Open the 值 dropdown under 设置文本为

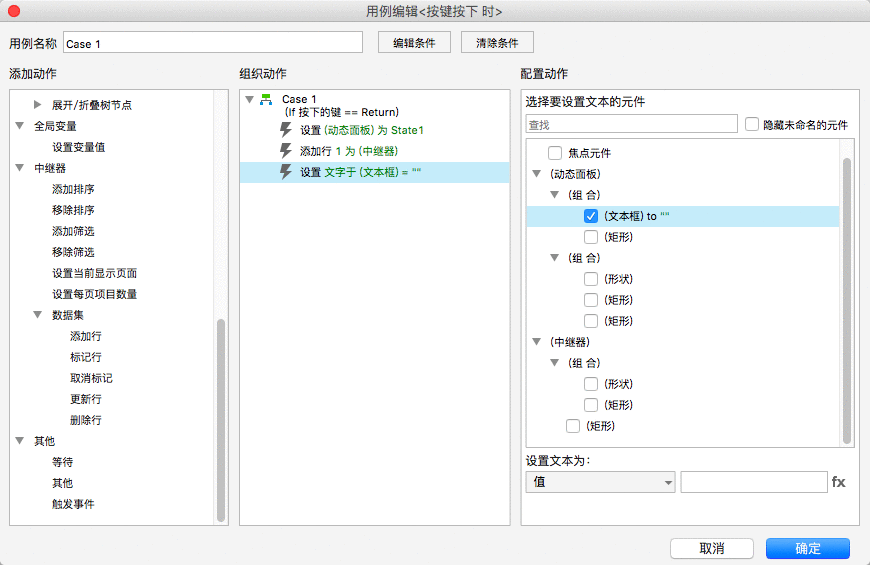pos(600,482)
